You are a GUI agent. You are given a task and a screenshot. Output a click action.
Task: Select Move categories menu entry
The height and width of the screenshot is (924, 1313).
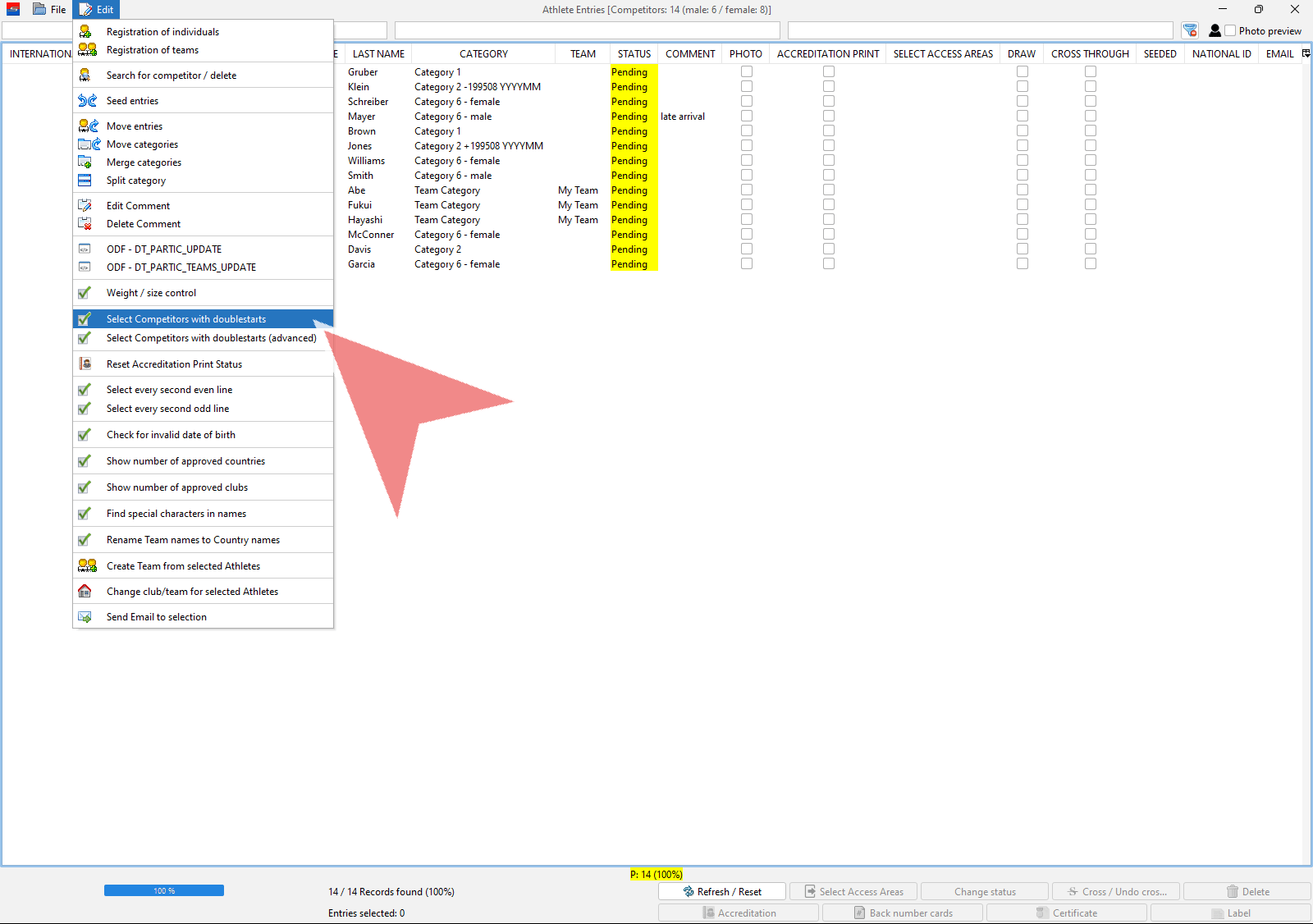pyautogui.click(x=142, y=144)
